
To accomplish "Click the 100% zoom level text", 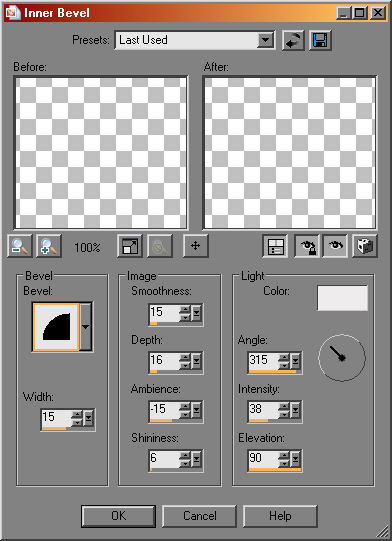I will [87, 247].
